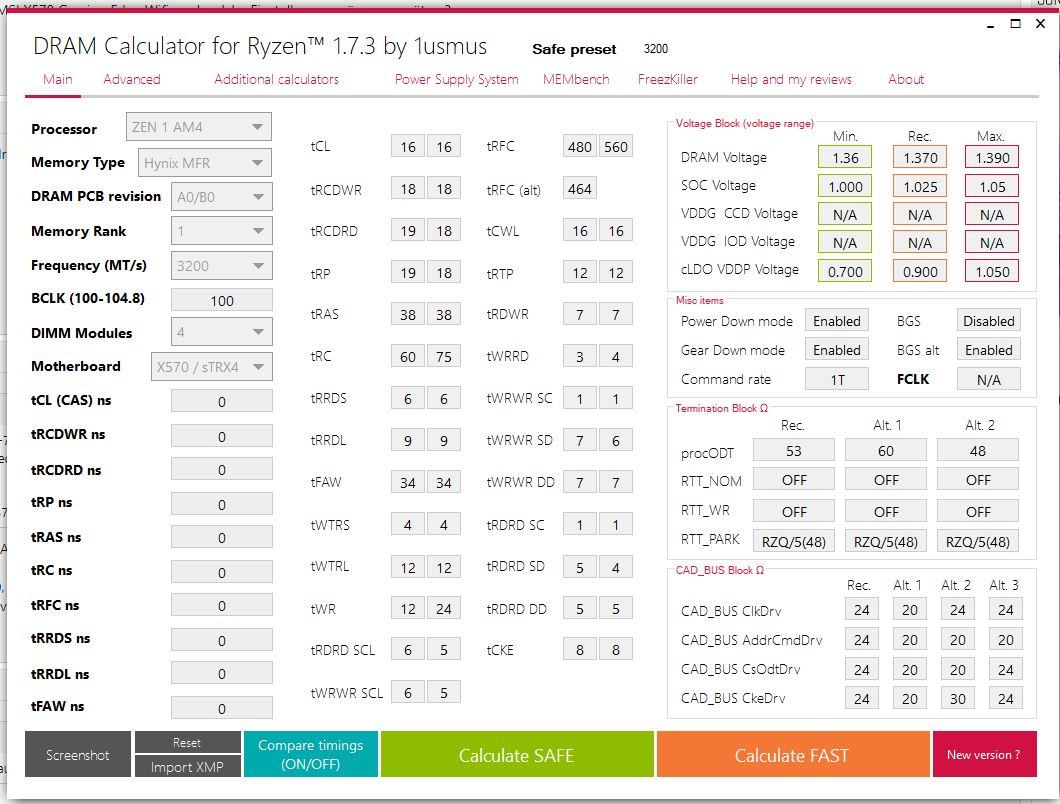This screenshot has width=1060, height=804.
Task: Minimize the DRAM Calculator window
Action: (x=990, y=25)
